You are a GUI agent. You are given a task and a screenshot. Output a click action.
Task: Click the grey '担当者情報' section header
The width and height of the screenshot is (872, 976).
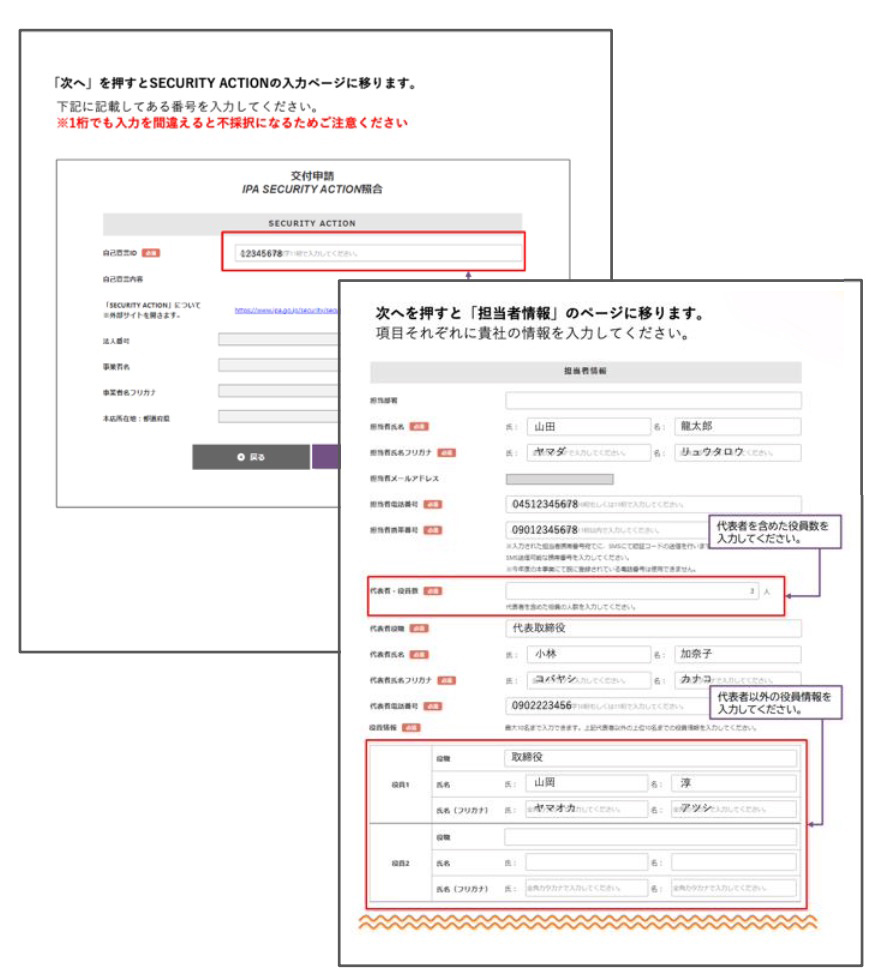coord(586,372)
